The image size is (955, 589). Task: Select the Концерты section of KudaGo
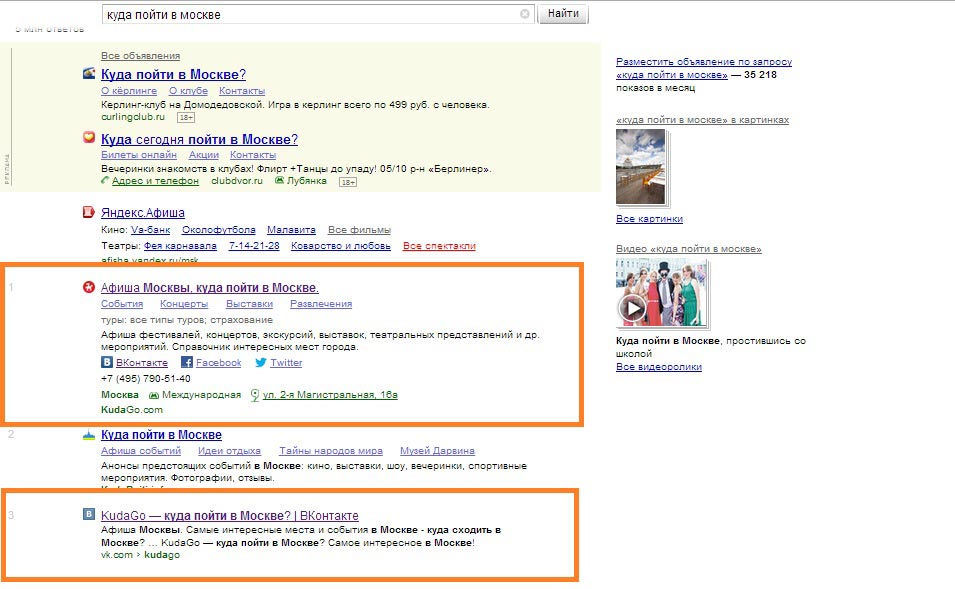coord(184,304)
